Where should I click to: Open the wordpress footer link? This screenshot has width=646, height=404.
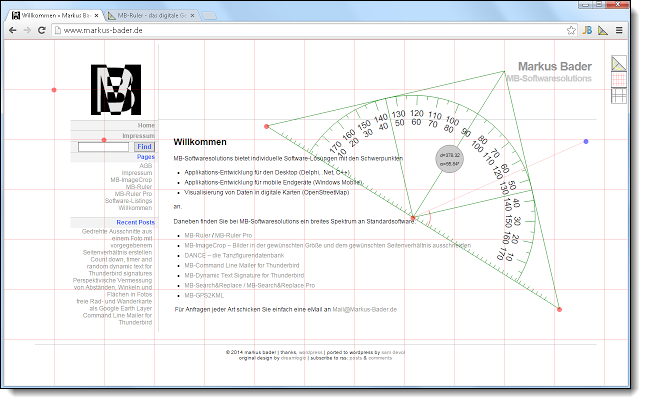[x=310, y=353]
